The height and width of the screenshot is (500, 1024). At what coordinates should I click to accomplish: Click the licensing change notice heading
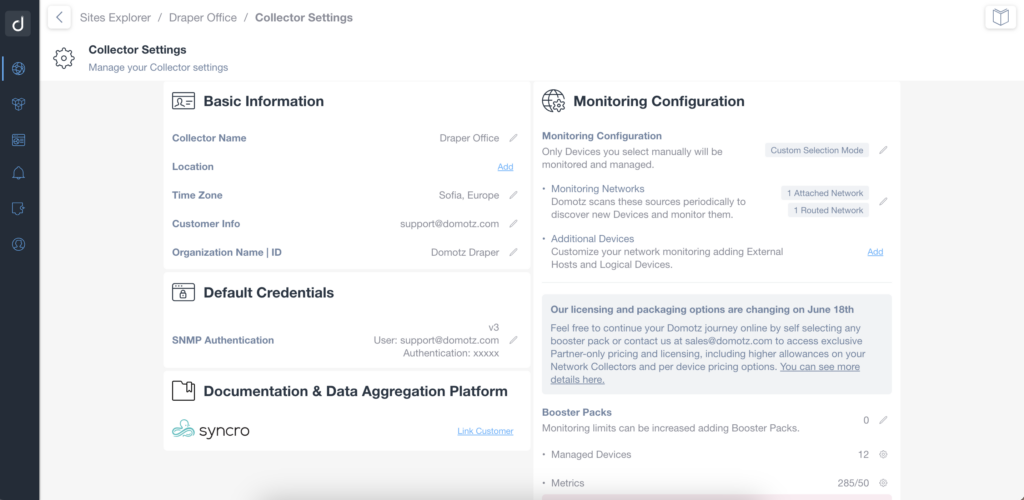702,309
